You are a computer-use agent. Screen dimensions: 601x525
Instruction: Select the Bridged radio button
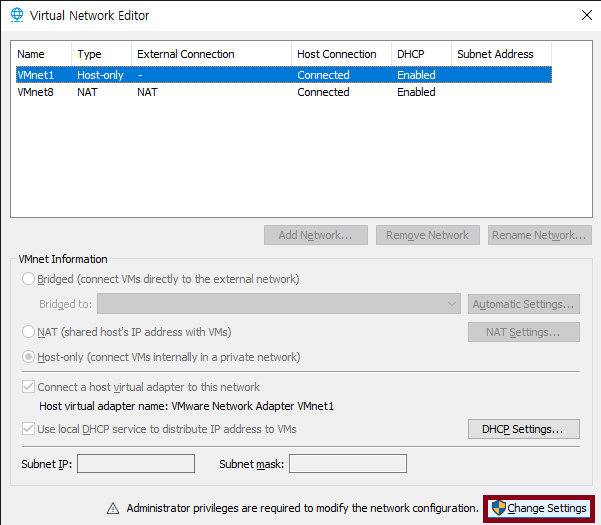(28, 279)
